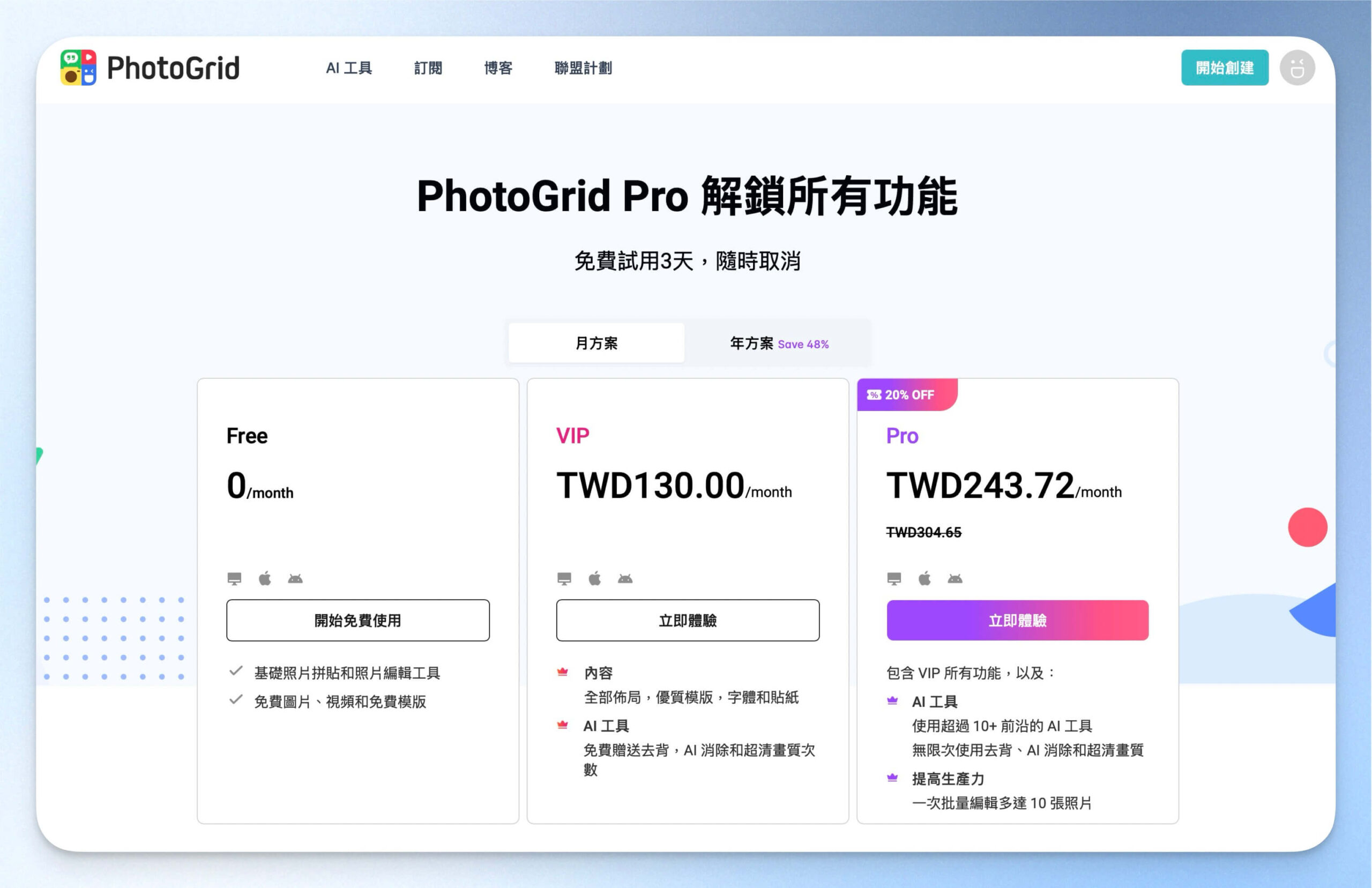
Task: Click text 全部佈局，優質模版，字體和貼紙
Action: pyautogui.click(x=691, y=697)
